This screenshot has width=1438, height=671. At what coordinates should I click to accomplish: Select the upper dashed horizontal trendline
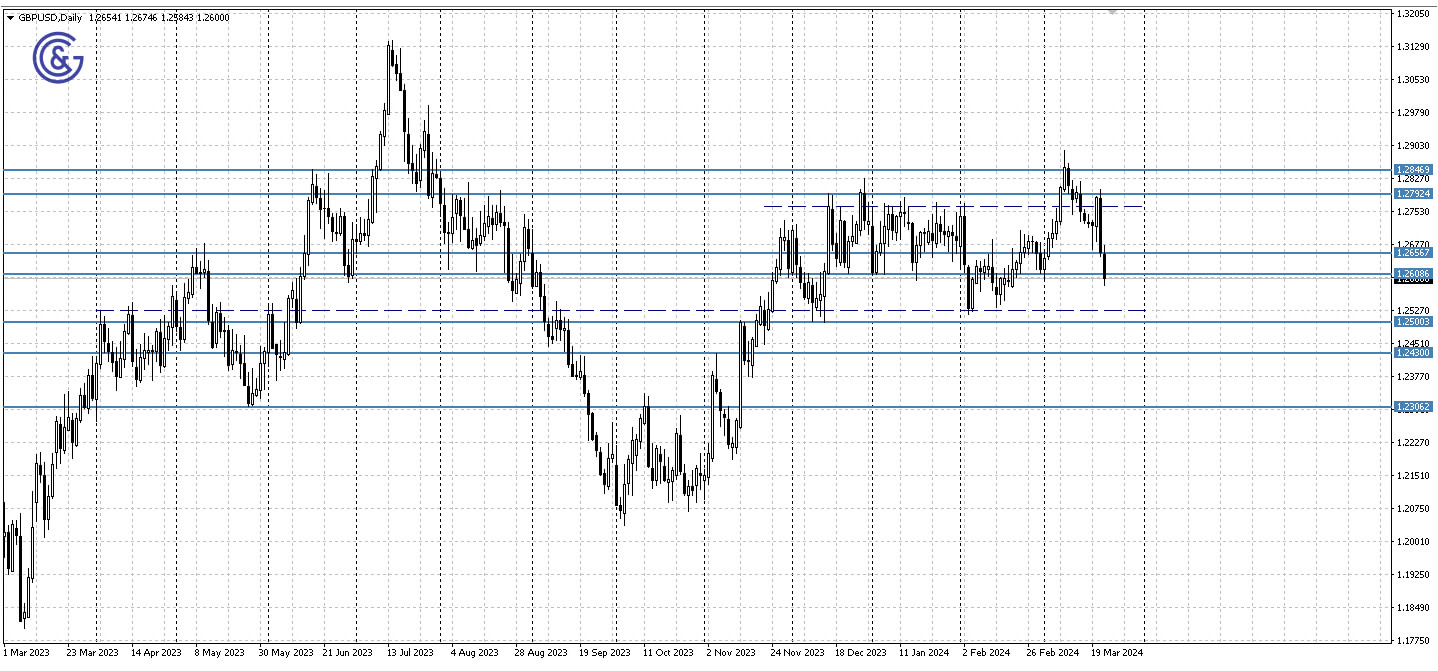(x=950, y=206)
